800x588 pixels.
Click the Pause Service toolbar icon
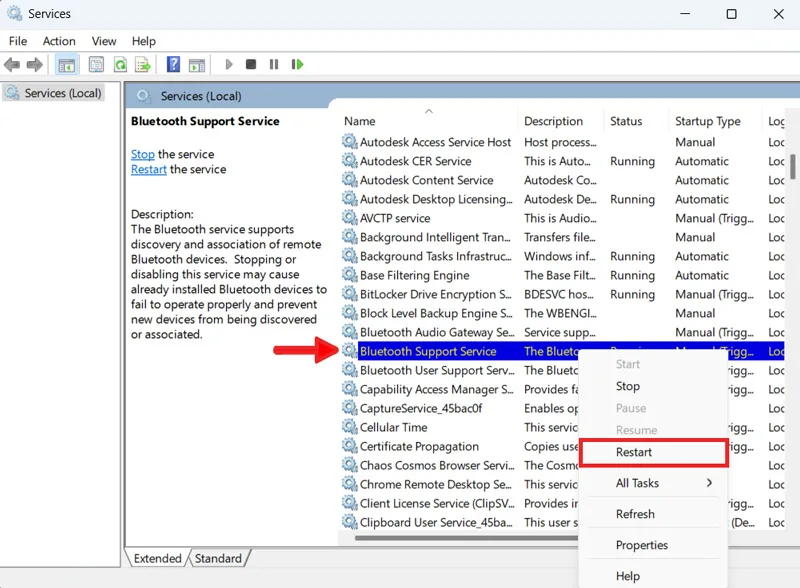point(274,64)
